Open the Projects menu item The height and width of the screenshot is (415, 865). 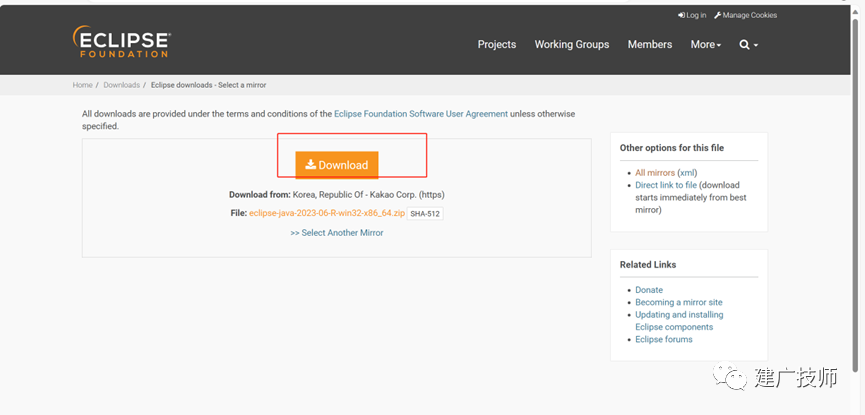pyautogui.click(x=496, y=45)
